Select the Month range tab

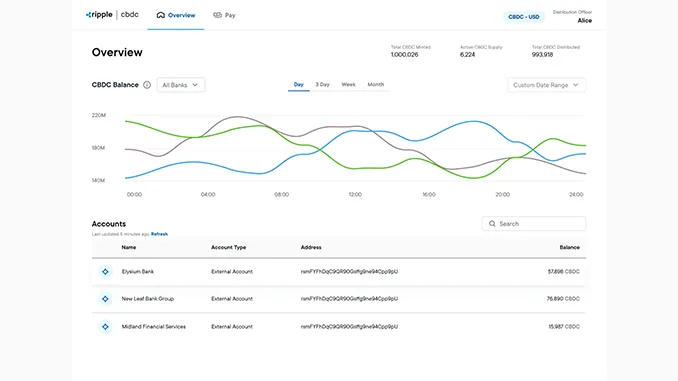tap(376, 85)
